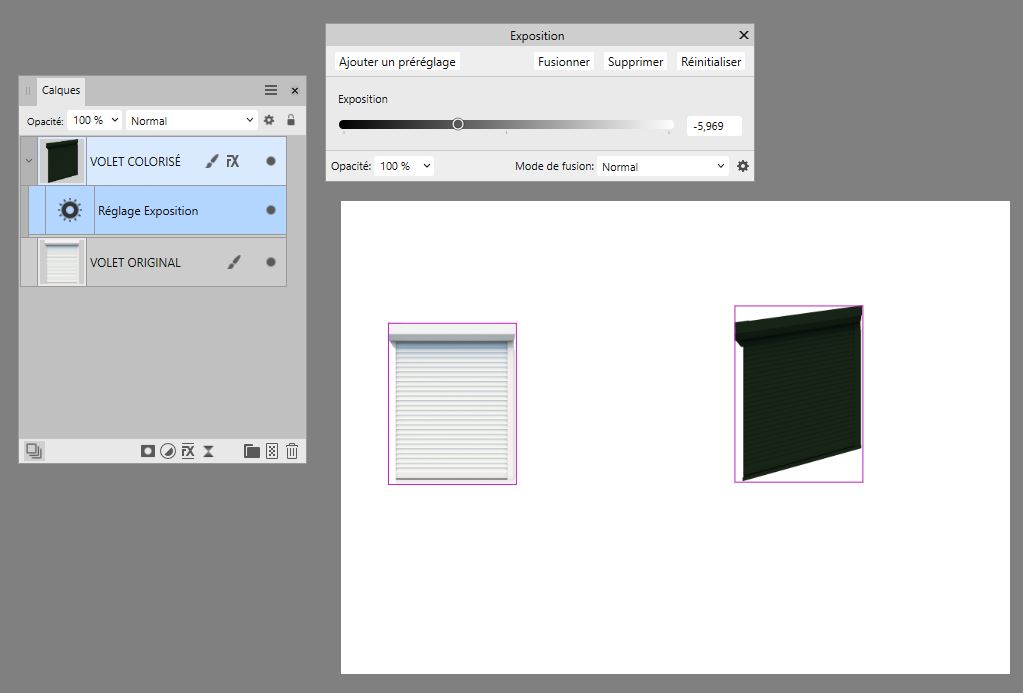Open the fx effects of VOLET COLORISÉ layer
The width and height of the screenshot is (1023, 693).
click(233, 161)
